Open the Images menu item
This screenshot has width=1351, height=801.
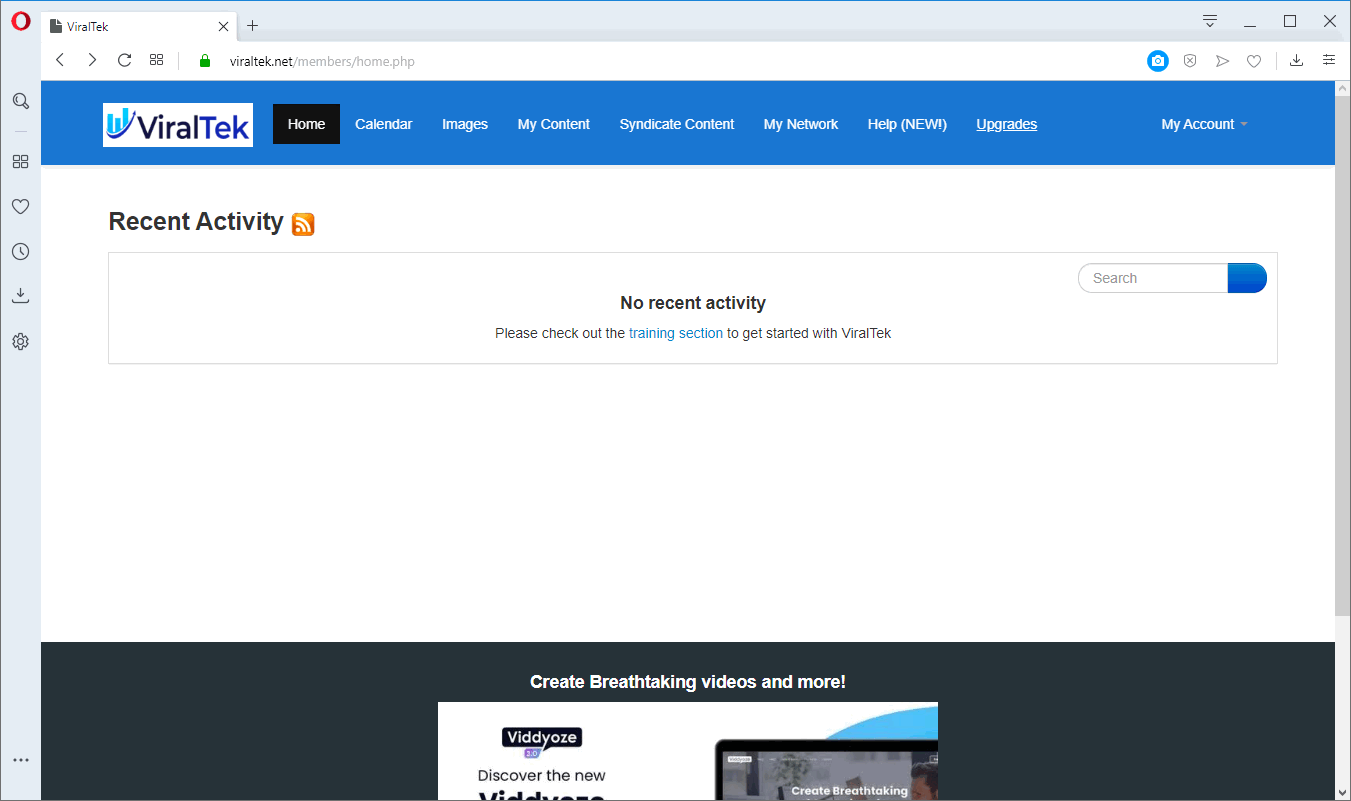pos(465,124)
